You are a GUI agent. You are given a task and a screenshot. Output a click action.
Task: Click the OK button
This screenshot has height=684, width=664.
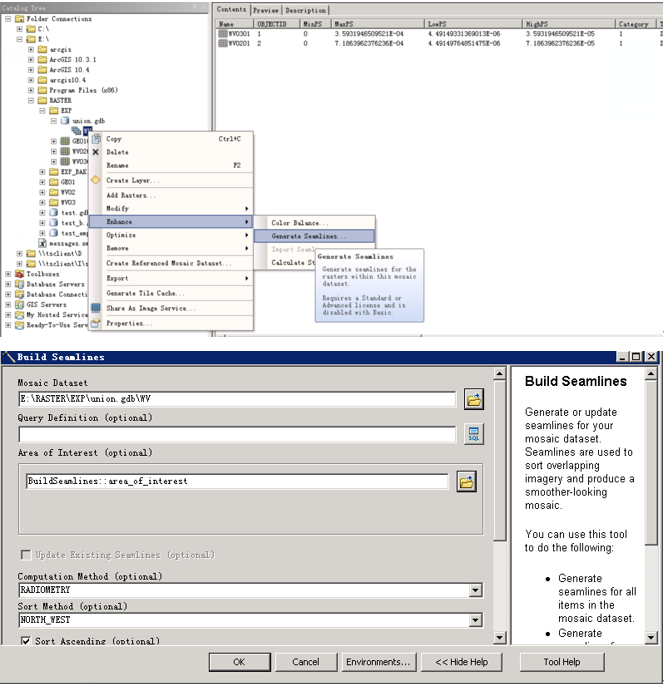[x=240, y=662]
